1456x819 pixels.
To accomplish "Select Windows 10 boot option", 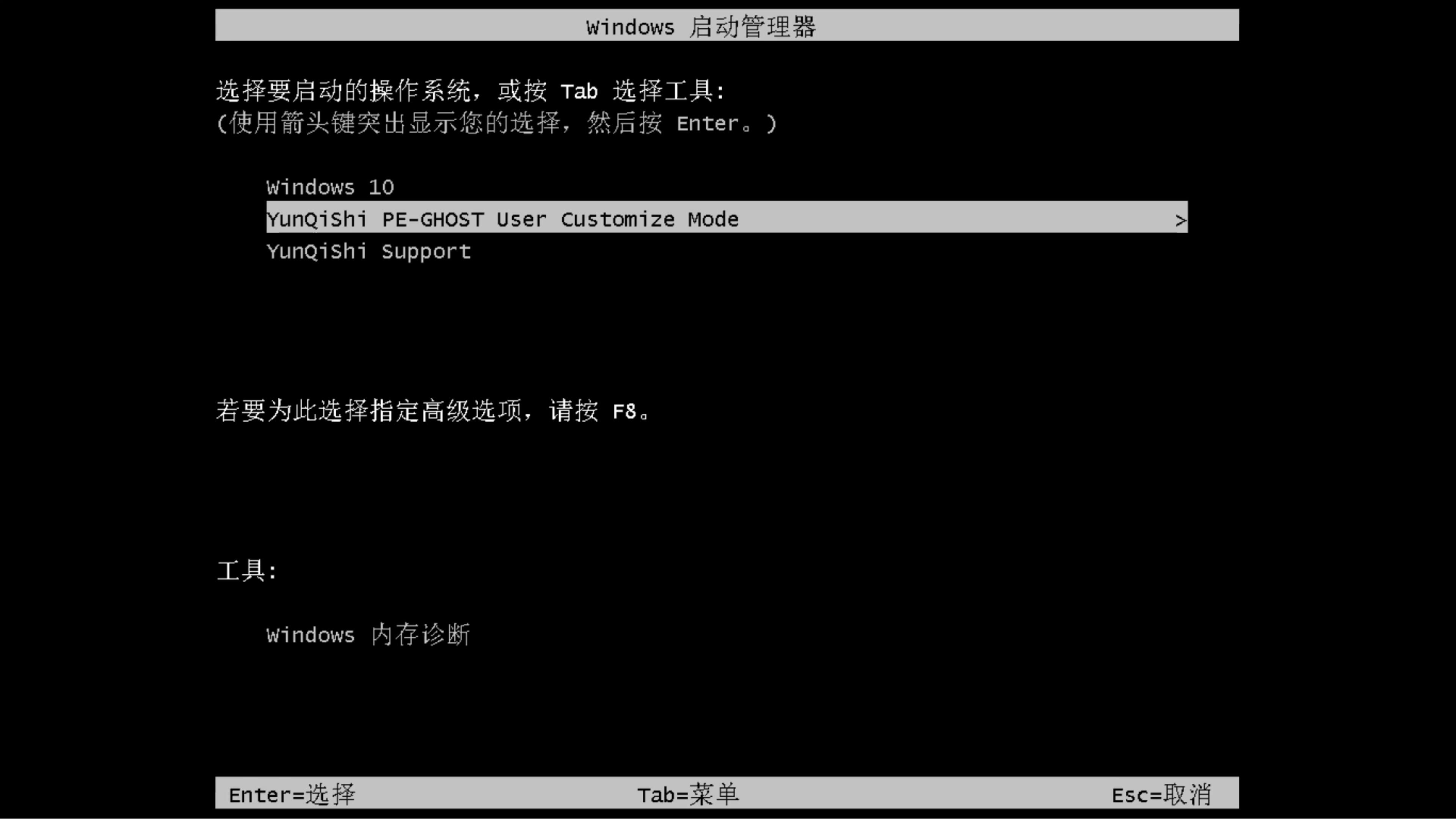I will point(329,187).
